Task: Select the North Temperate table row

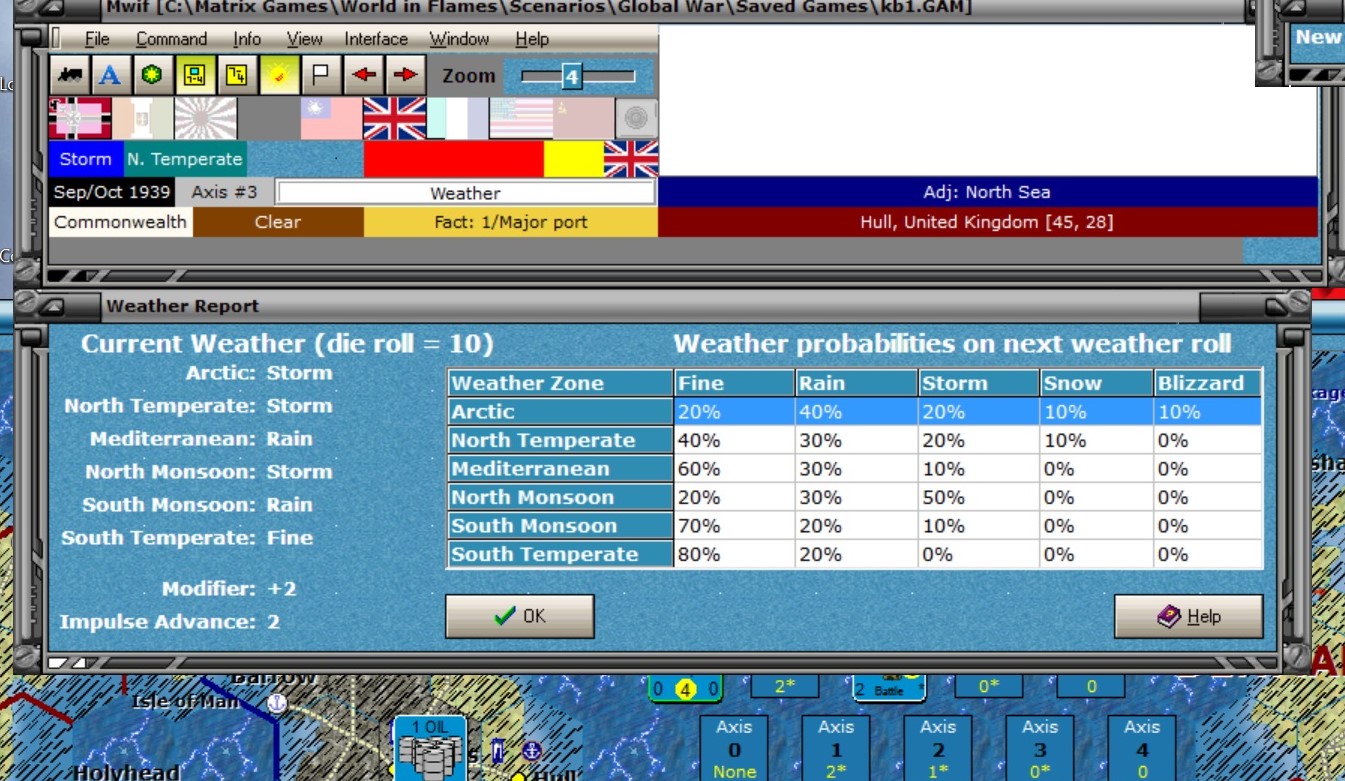Action: click(x=855, y=440)
